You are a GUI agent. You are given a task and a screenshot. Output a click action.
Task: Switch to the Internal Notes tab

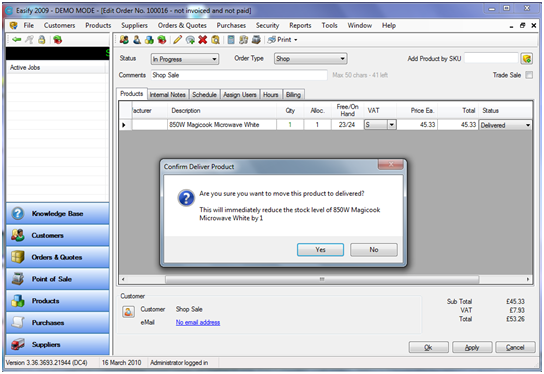click(168, 95)
